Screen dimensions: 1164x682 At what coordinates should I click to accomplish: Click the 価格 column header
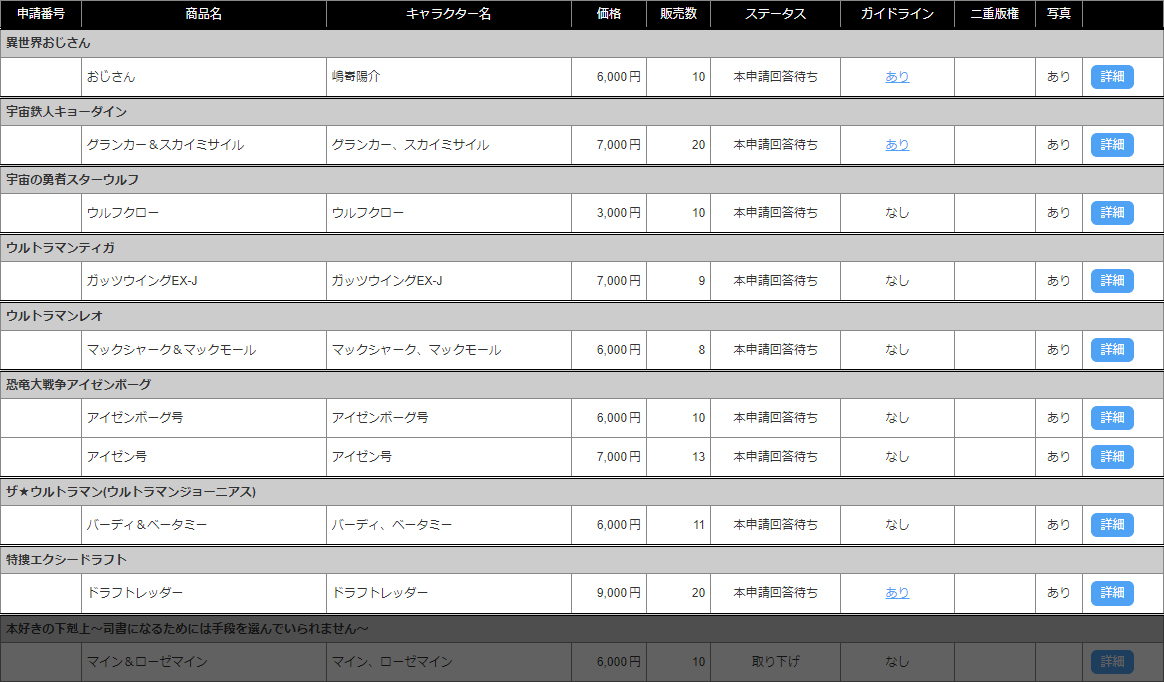[x=609, y=14]
